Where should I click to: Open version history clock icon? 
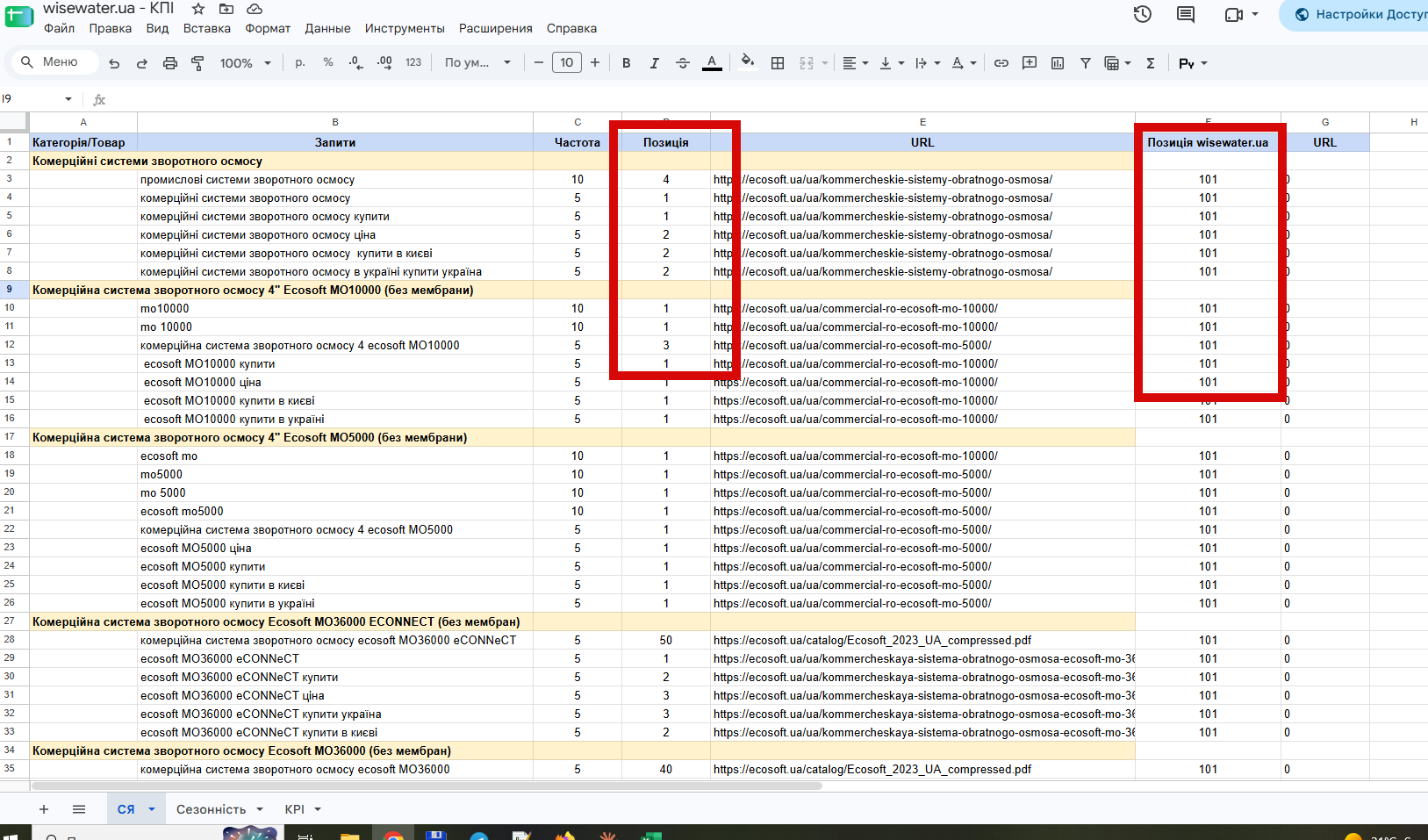(1143, 14)
